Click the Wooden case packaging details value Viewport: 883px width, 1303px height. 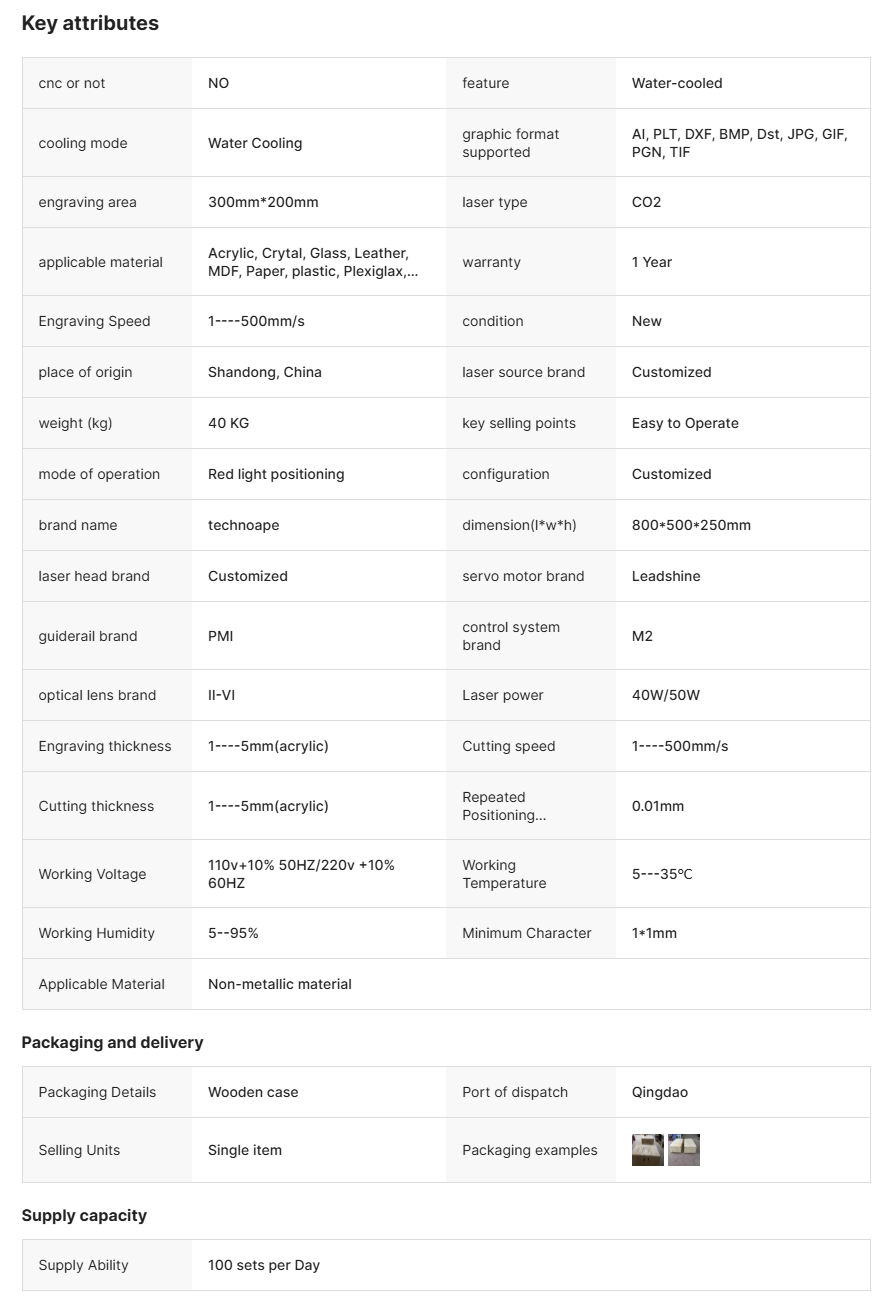pos(253,1092)
